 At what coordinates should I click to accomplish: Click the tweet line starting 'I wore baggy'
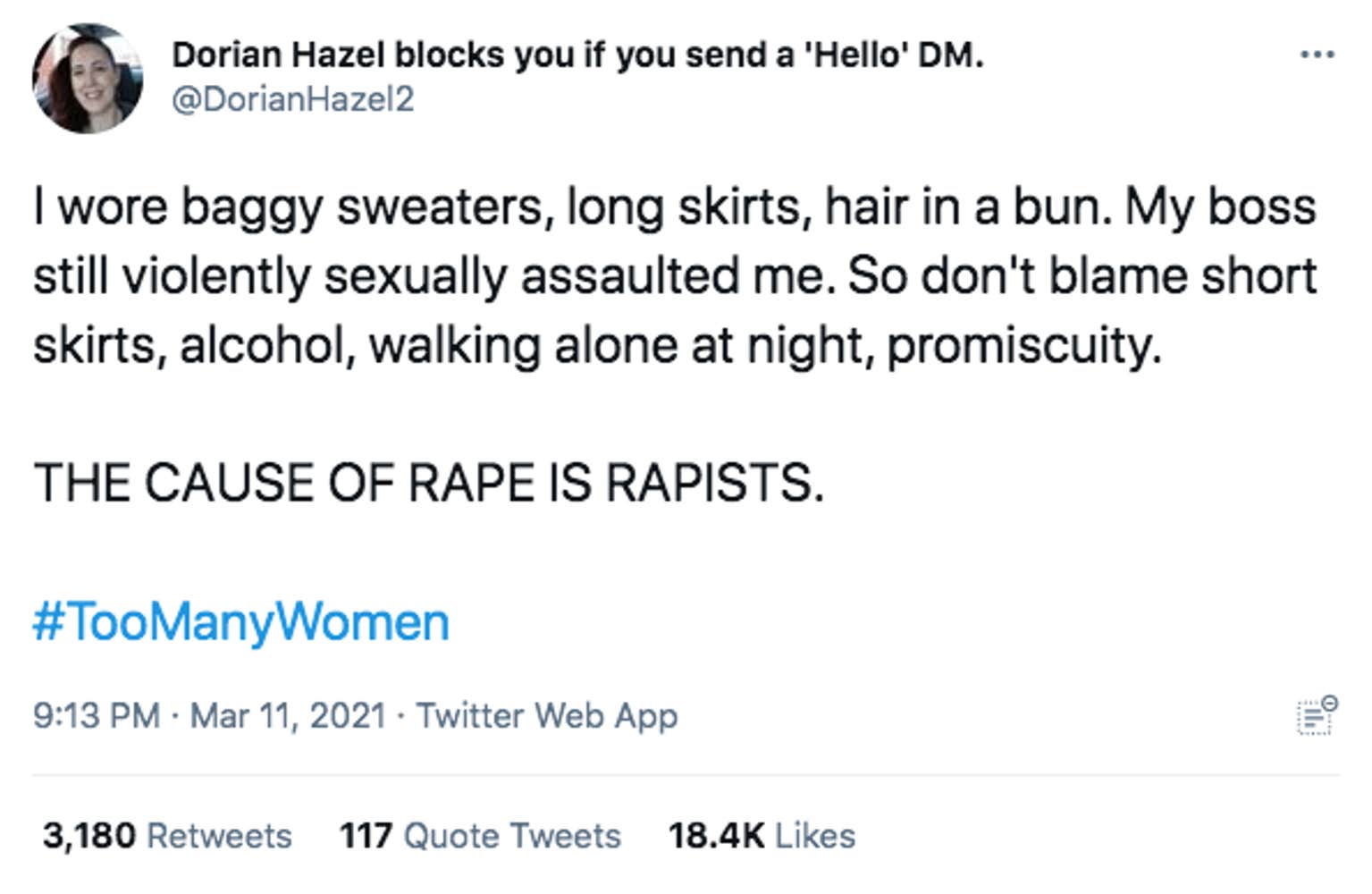[675, 207]
